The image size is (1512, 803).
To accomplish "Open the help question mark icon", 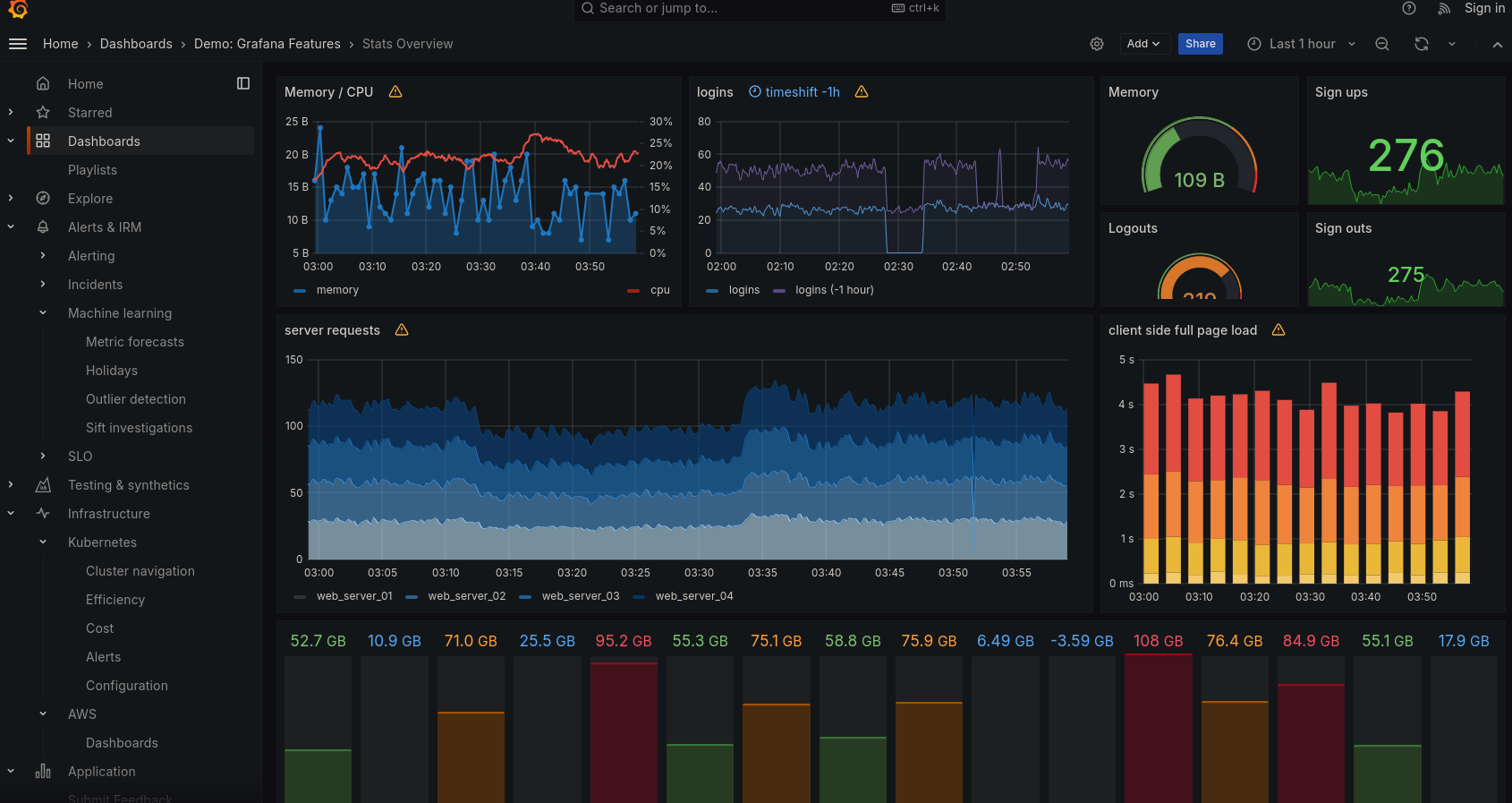I will [x=1409, y=8].
